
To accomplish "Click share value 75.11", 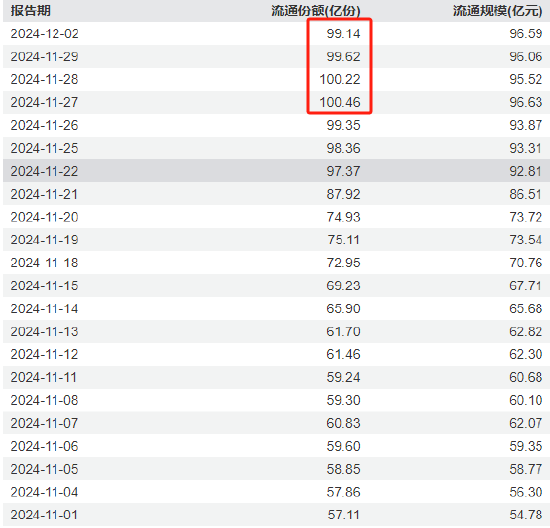I will (343, 240).
